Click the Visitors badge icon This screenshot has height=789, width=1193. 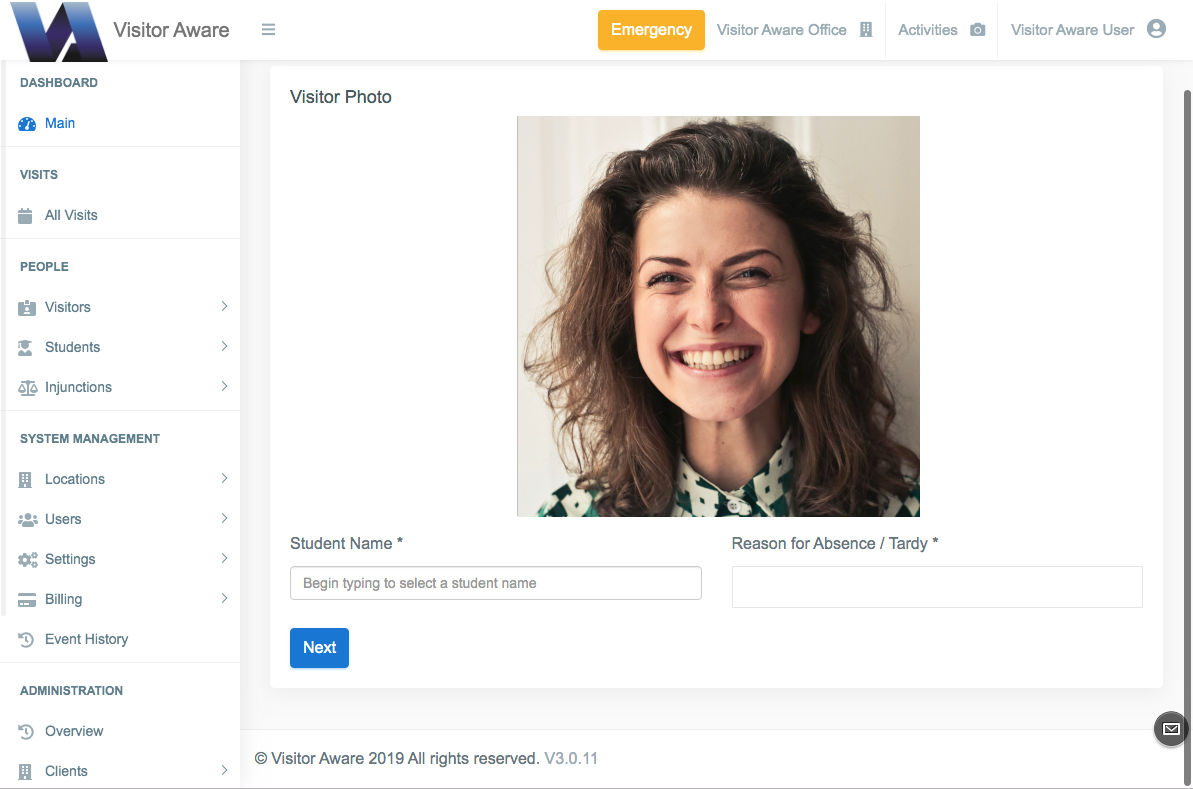(27, 308)
